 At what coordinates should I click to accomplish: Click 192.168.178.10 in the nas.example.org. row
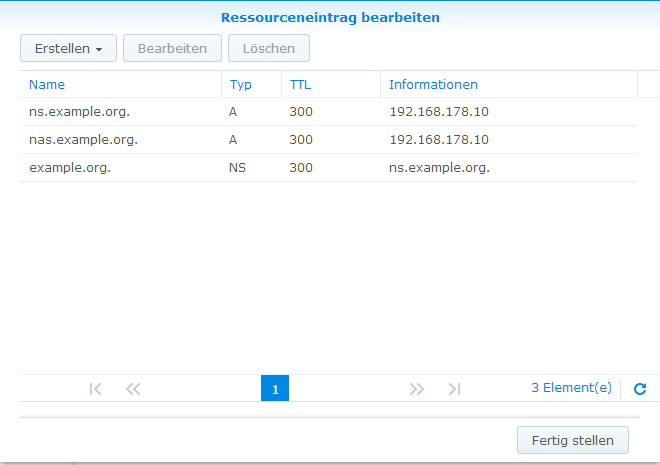[x=439, y=140]
